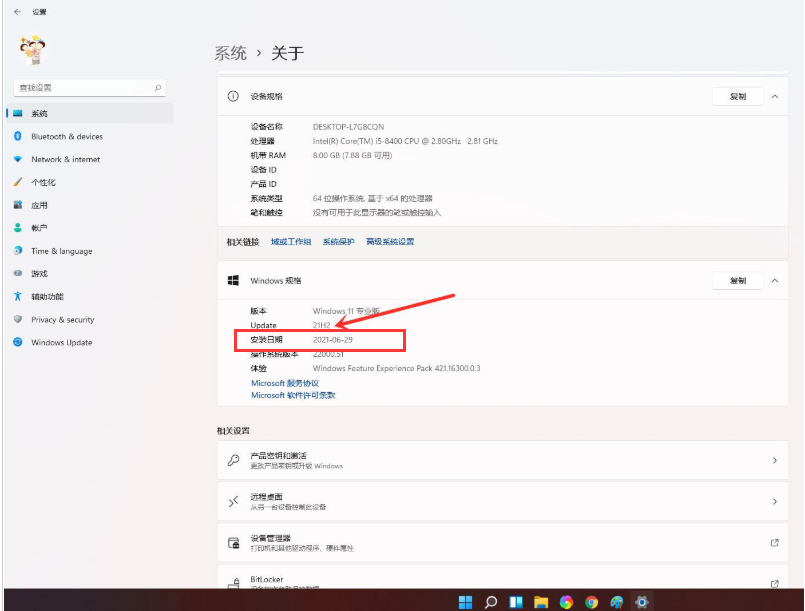Copy the 设备规格 section
805x611 pixels.
pyautogui.click(x=737, y=97)
